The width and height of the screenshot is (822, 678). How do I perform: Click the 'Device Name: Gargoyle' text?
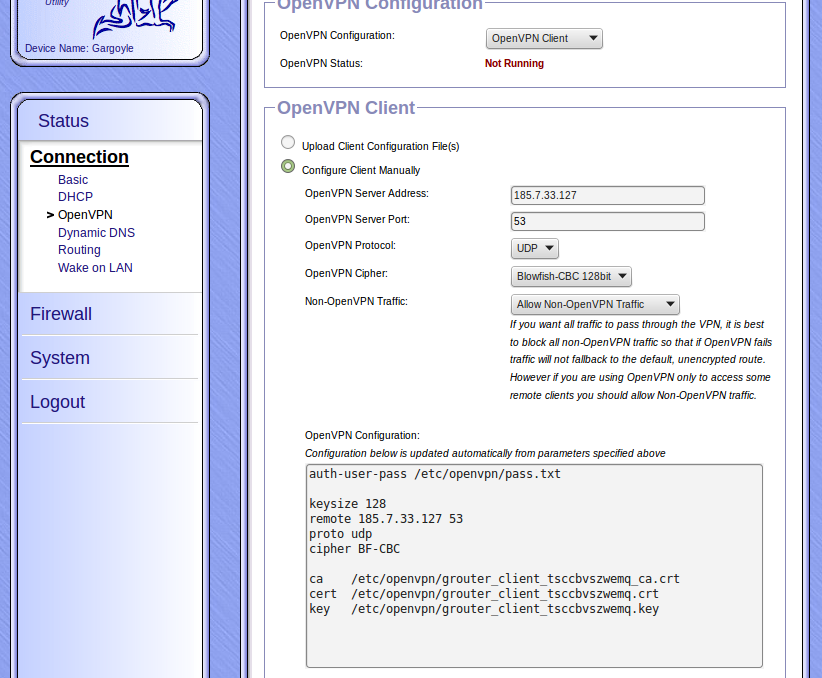click(79, 48)
